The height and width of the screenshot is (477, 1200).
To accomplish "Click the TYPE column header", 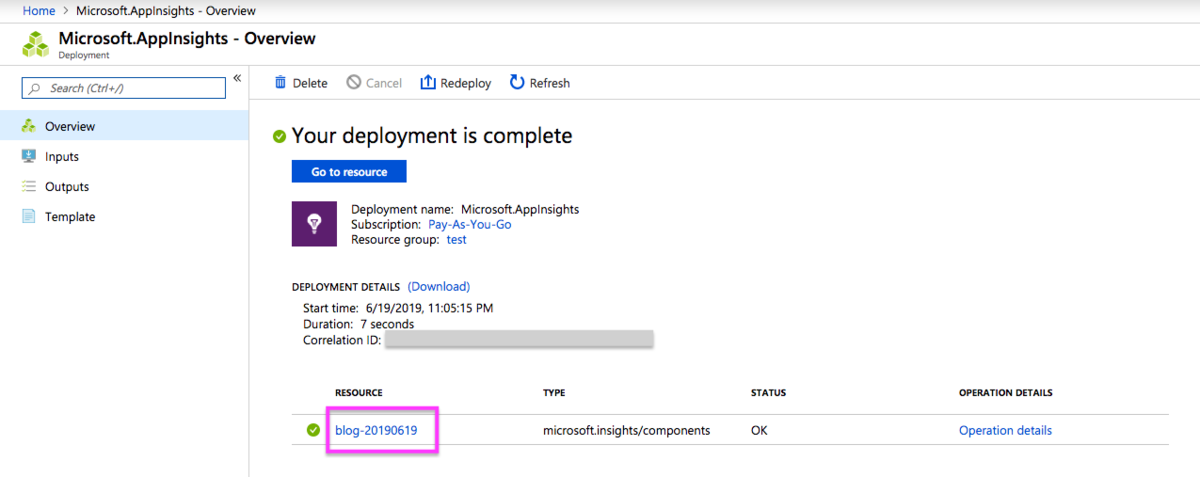I will [554, 393].
